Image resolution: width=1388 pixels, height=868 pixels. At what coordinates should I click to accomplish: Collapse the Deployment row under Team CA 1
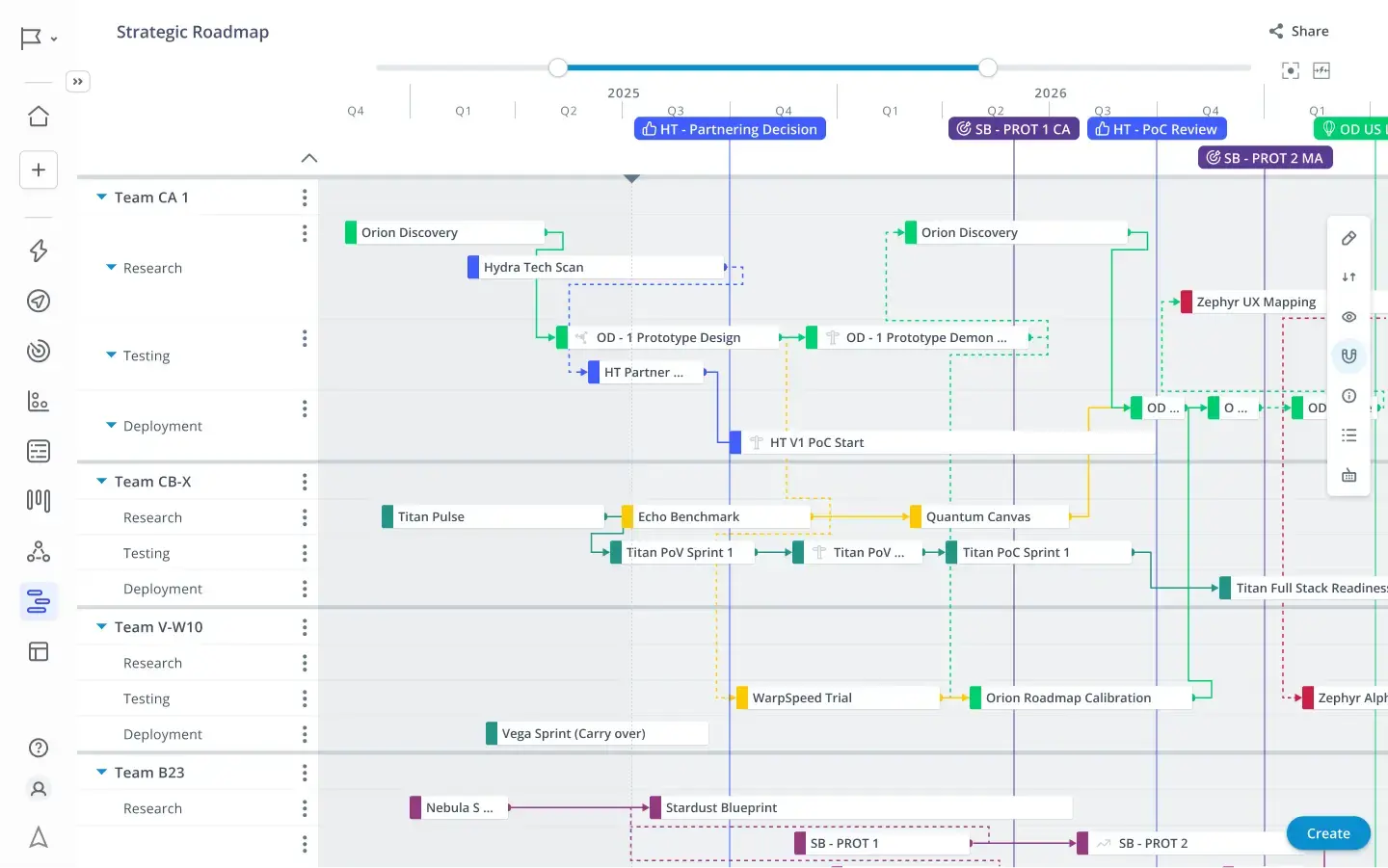coord(111,425)
